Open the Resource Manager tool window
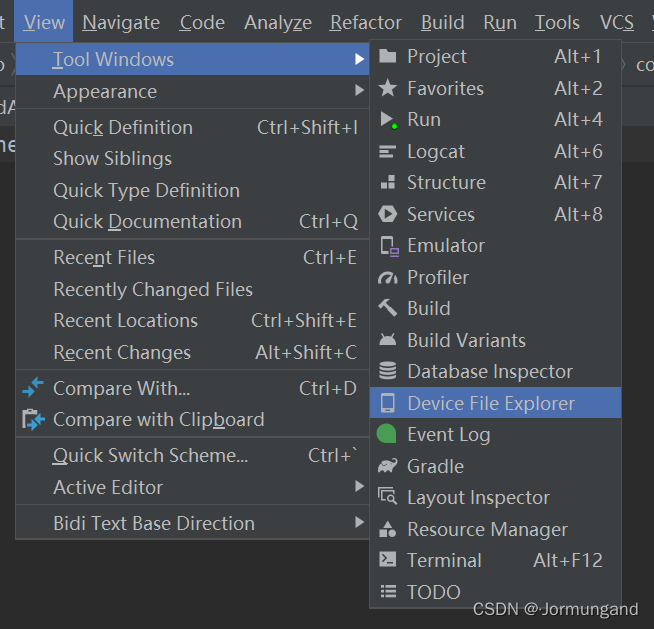Viewport: 654px width, 629px height. (x=487, y=530)
